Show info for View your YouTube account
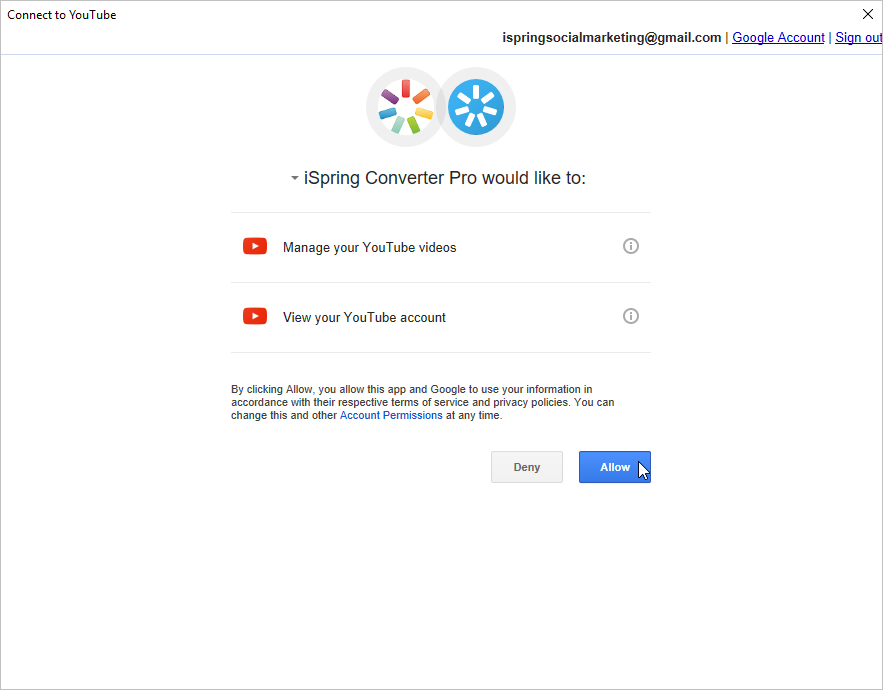The image size is (883, 690). 631,316
